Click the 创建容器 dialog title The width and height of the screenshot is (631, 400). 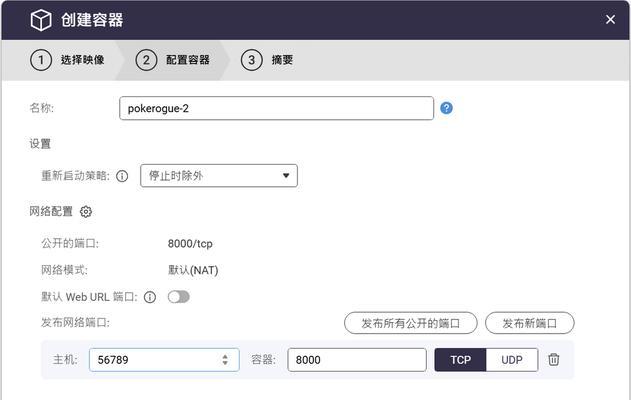[x=92, y=20]
